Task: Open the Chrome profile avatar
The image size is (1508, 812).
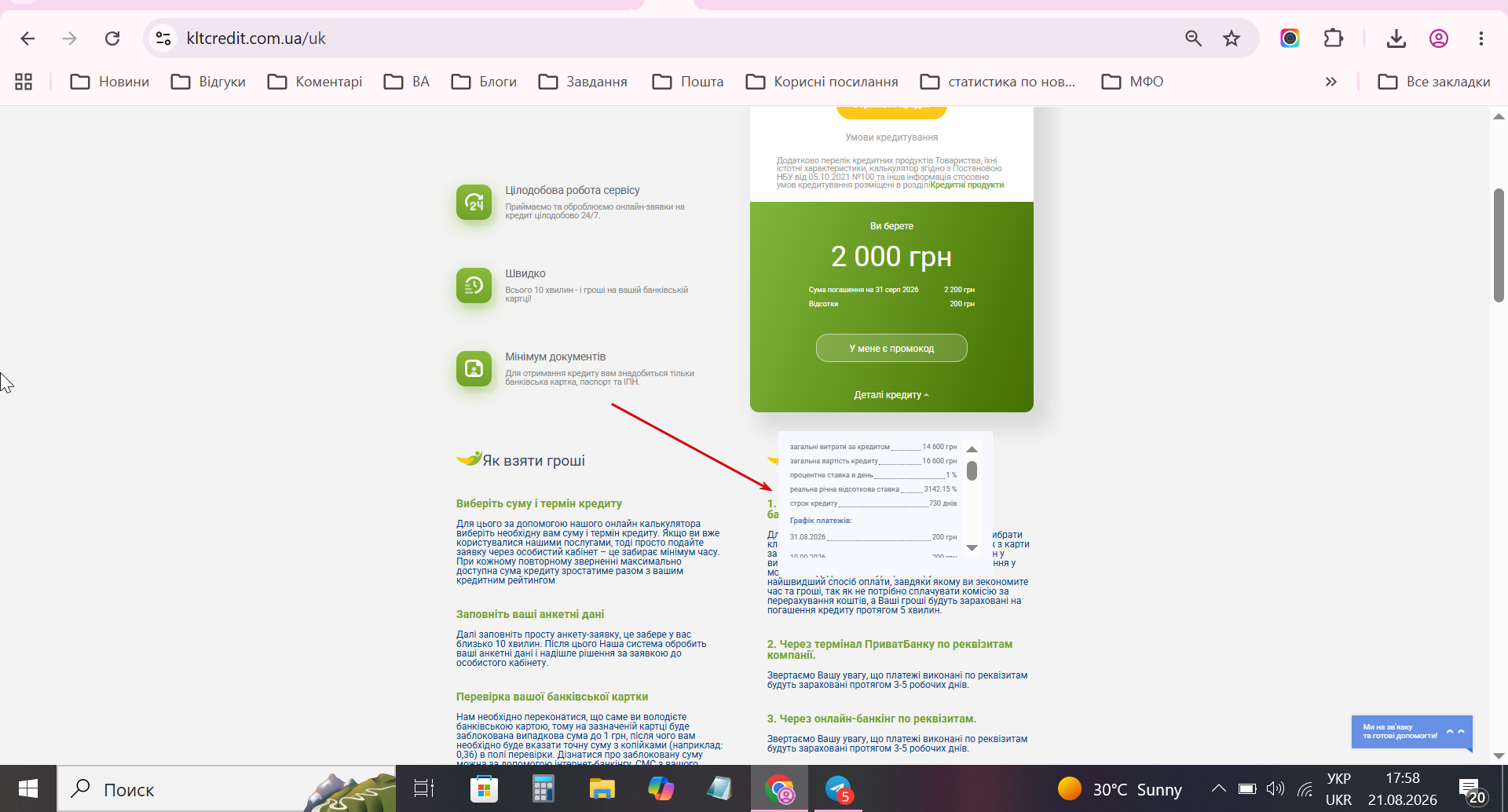Action: click(x=1438, y=38)
